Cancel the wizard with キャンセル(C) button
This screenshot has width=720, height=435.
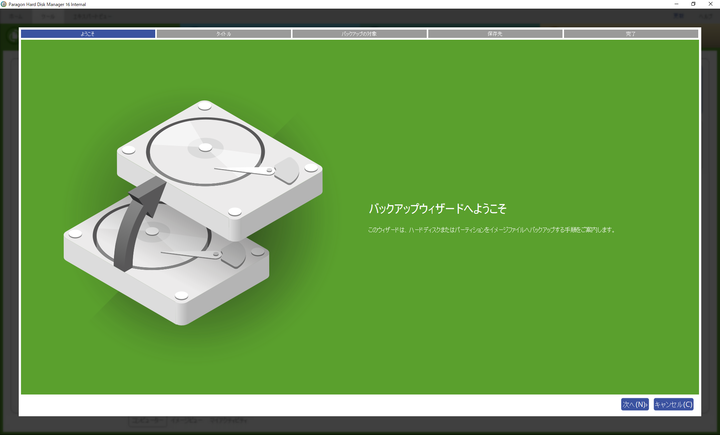pyautogui.click(x=673, y=404)
